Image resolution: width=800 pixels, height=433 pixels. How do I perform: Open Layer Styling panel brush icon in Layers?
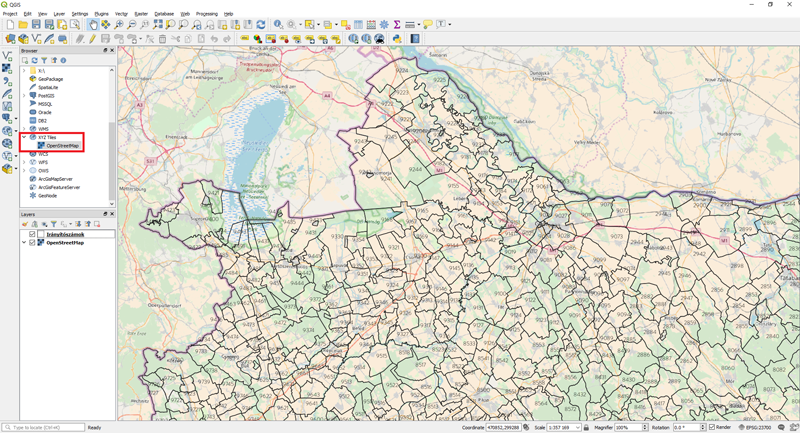coord(24,224)
